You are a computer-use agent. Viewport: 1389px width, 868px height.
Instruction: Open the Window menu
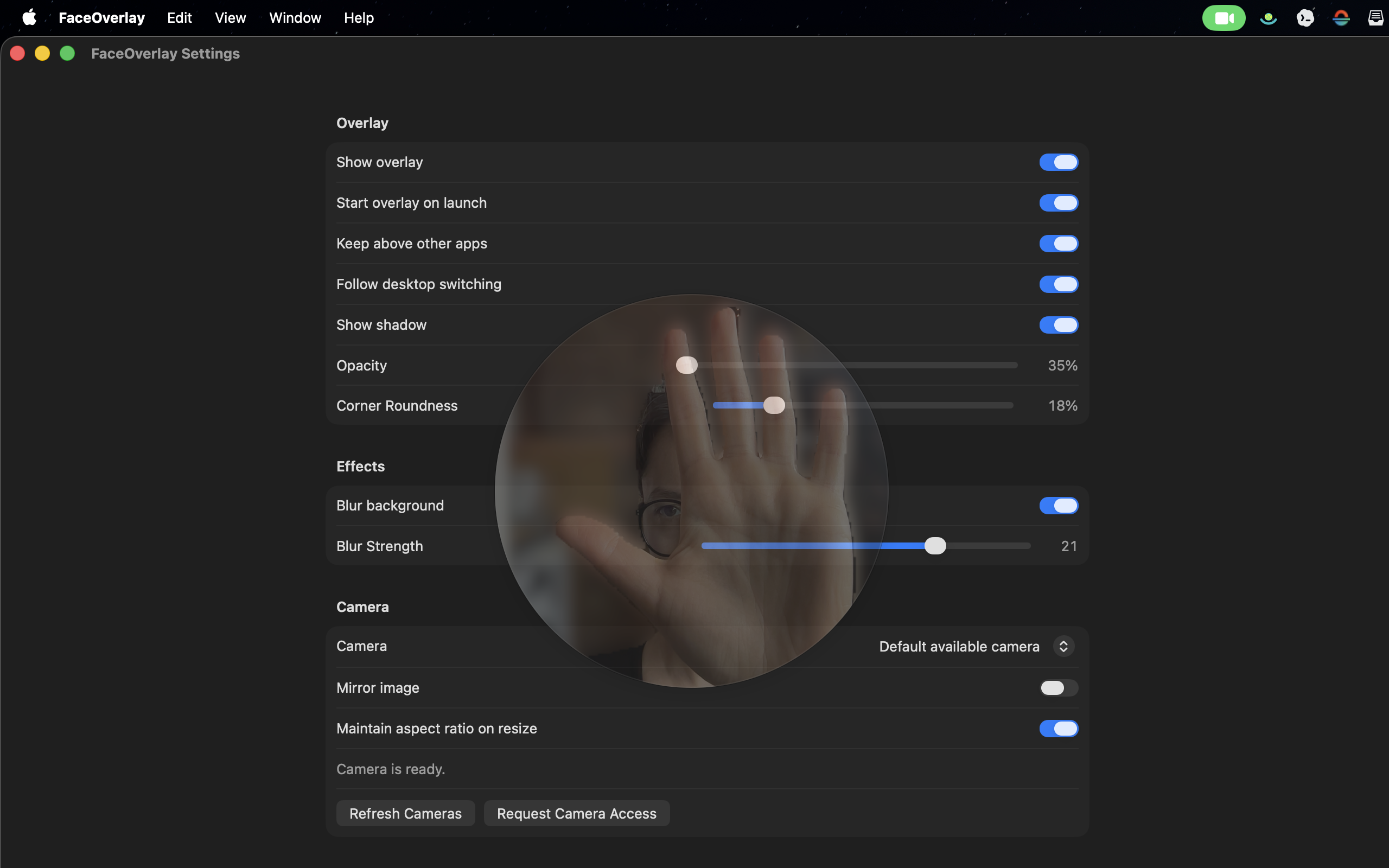pyautogui.click(x=295, y=17)
